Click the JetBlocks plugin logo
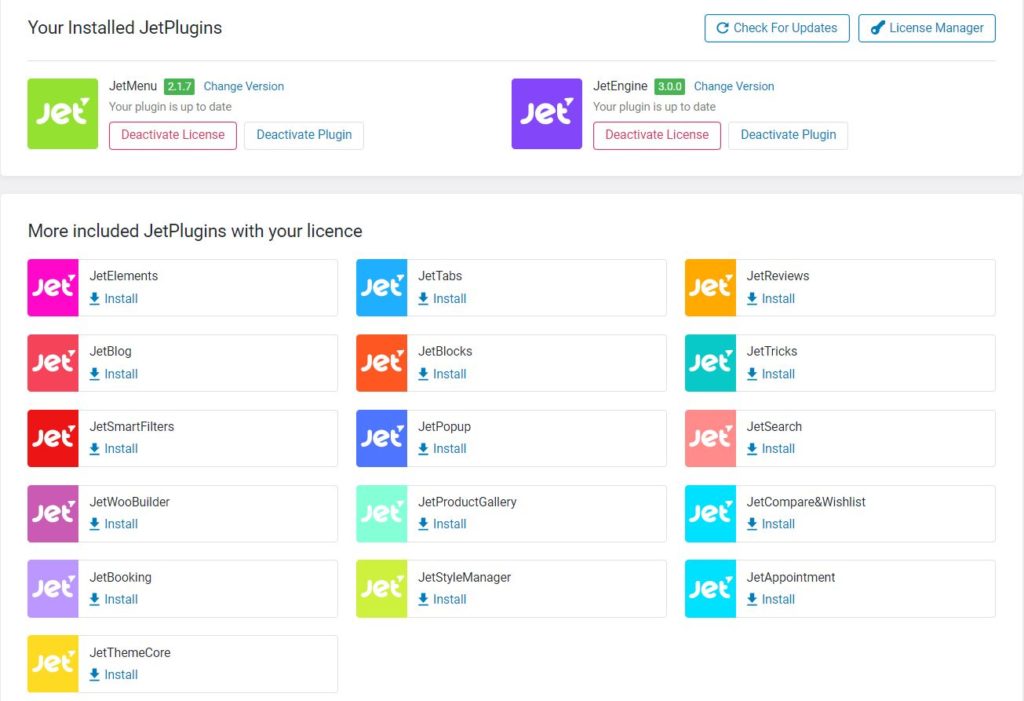 [x=381, y=363]
